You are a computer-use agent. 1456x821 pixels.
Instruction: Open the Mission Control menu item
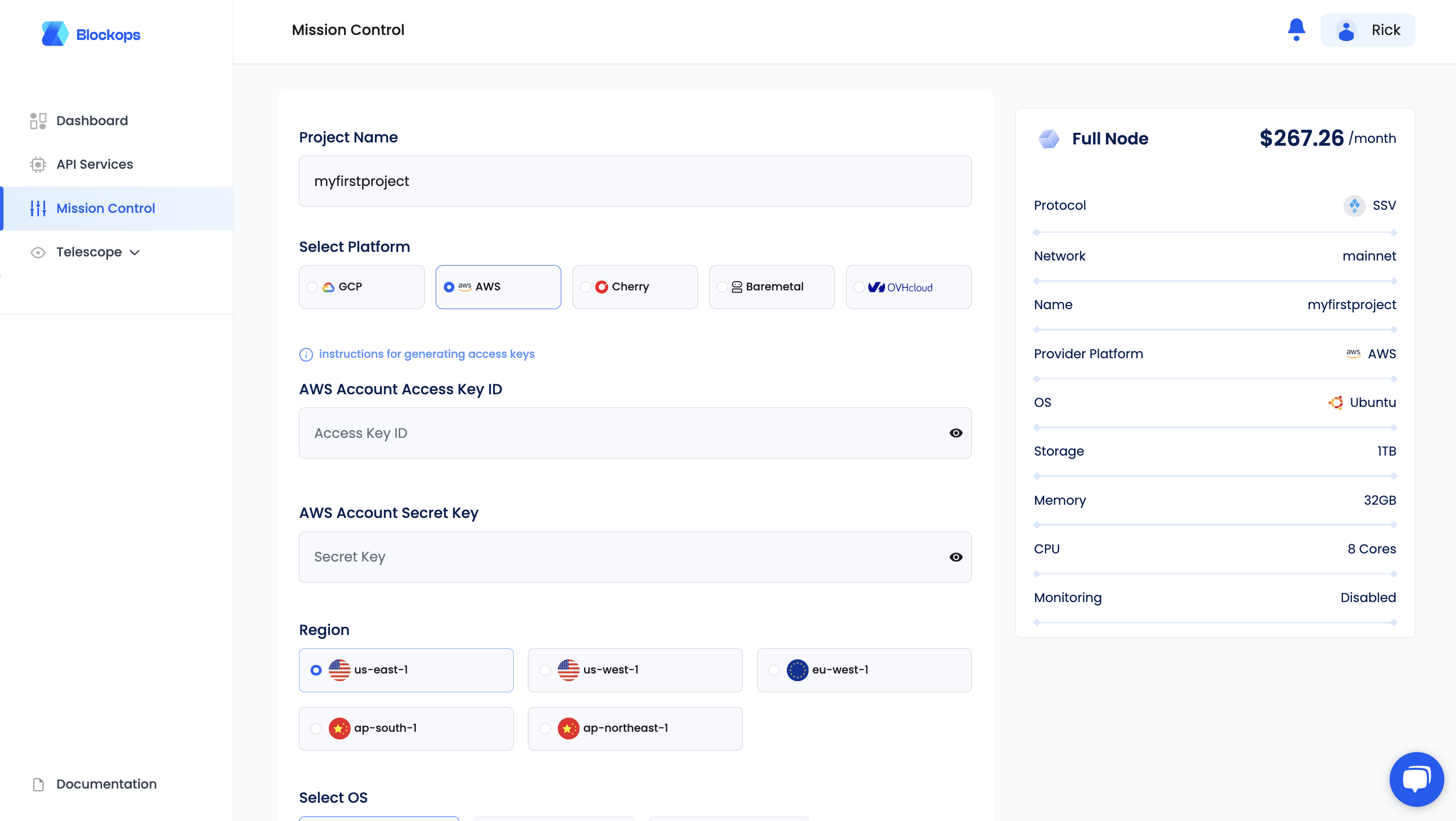click(x=117, y=208)
